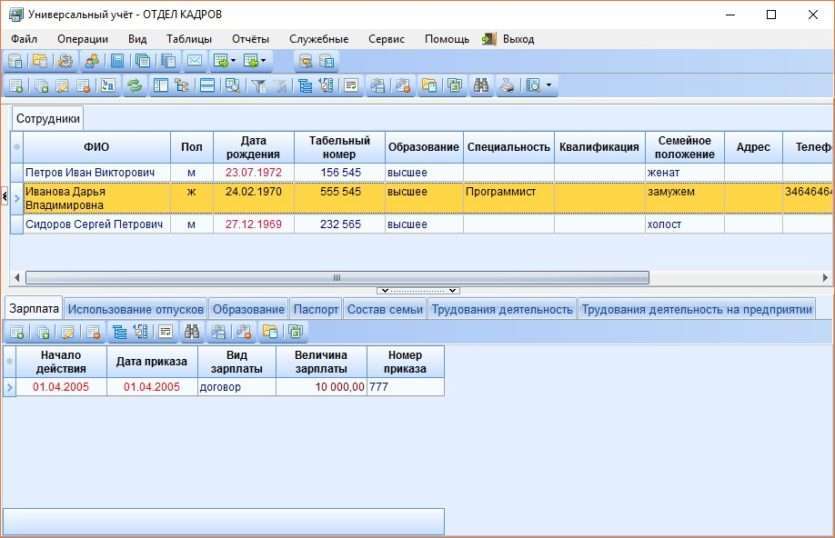Click the binoculars search icon in lower toolbar
The image size is (835, 538).
[192, 332]
